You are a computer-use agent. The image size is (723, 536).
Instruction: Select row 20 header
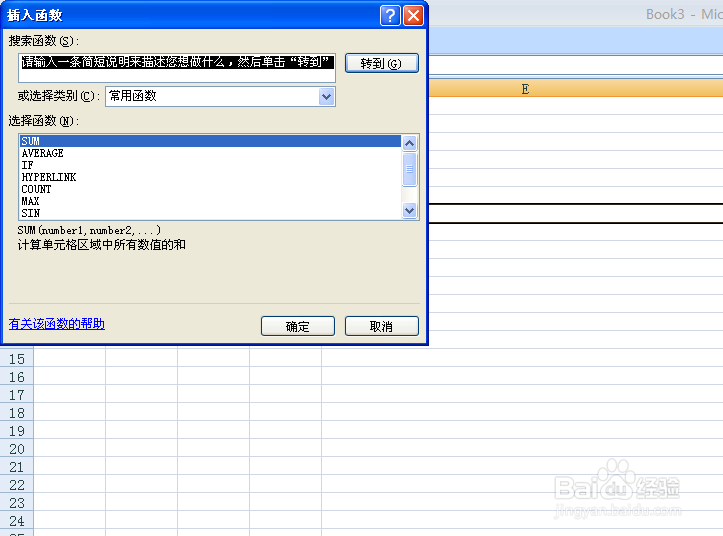[17, 449]
